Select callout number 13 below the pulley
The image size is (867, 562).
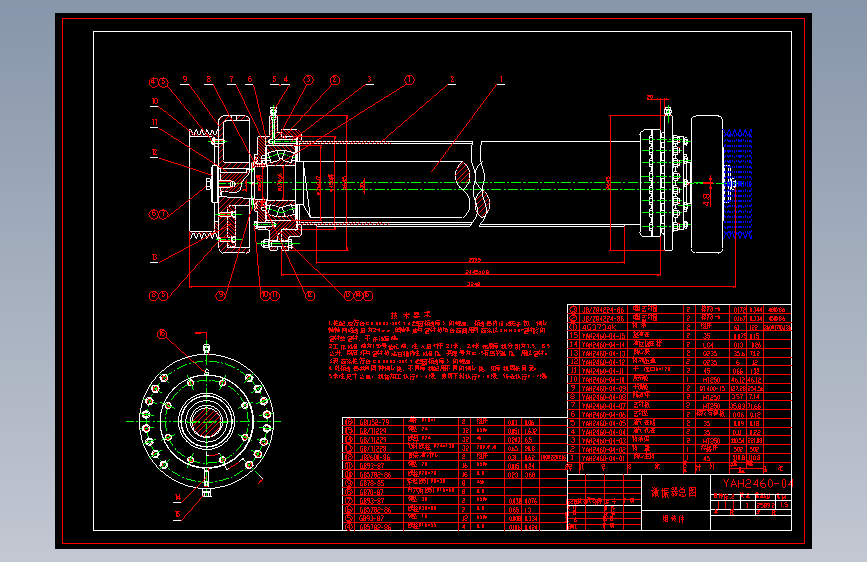click(x=154, y=258)
